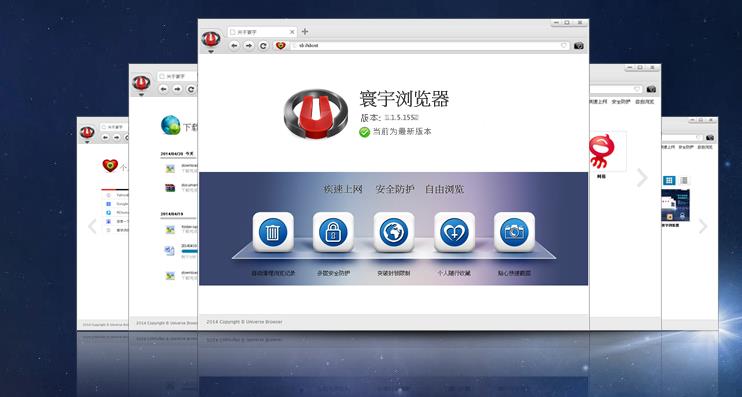Go back using front window's back arrow
The width and height of the screenshot is (742, 397).
click(234, 45)
